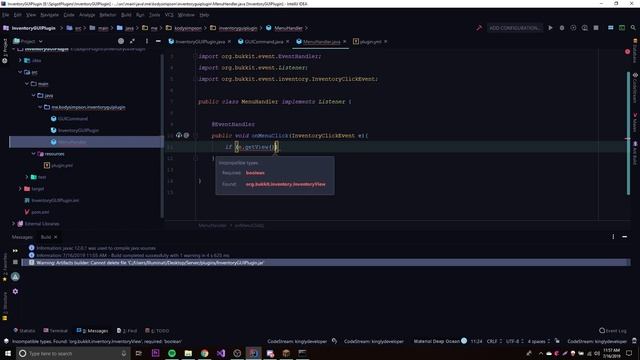This screenshot has height=360, width=640.
Task: Expand the .idea folder
Action: (x=20, y=60)
